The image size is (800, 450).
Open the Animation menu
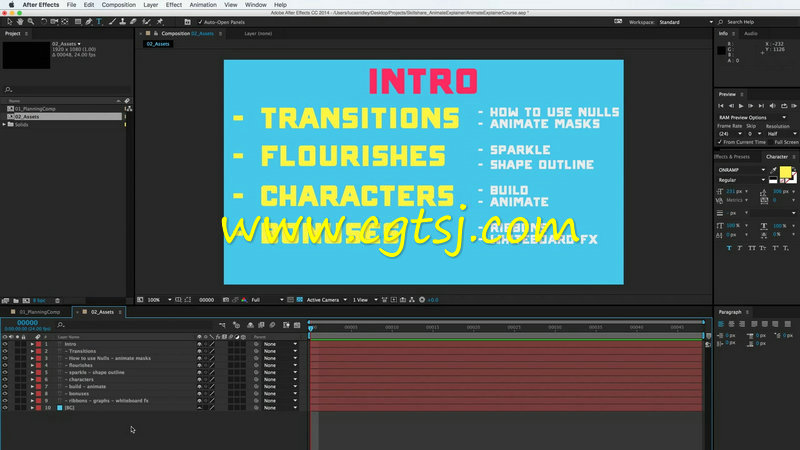203,5
